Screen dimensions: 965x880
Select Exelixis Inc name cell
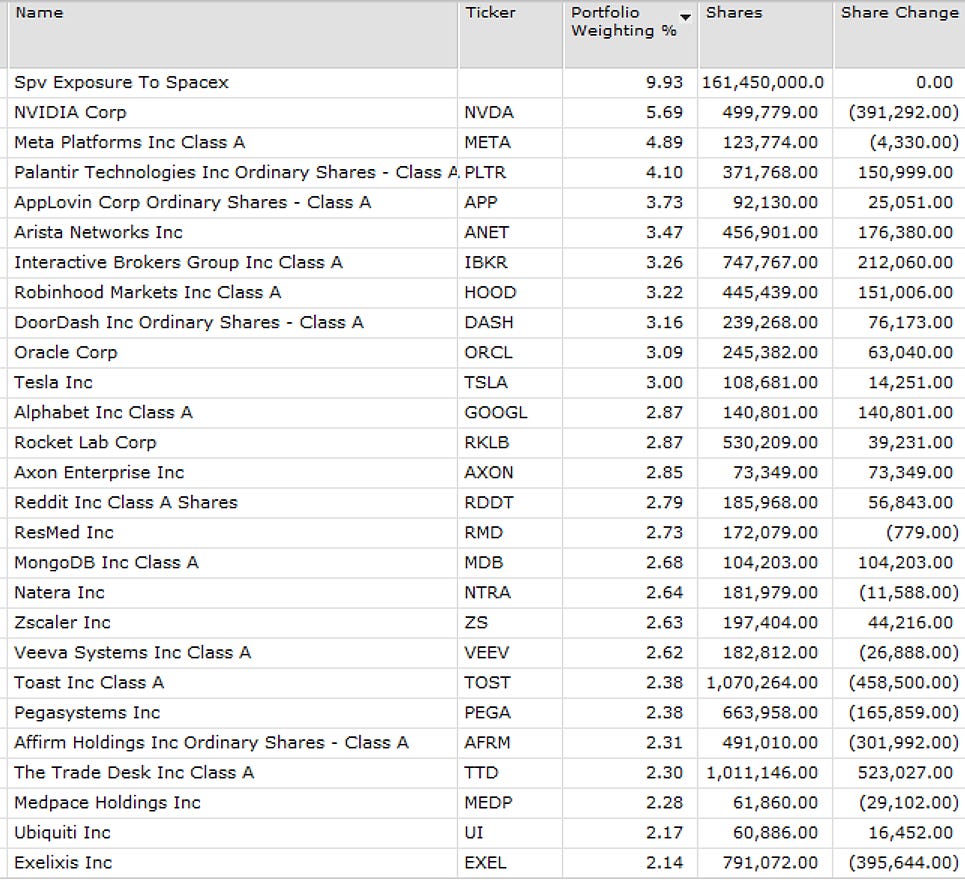click(63, 863)
